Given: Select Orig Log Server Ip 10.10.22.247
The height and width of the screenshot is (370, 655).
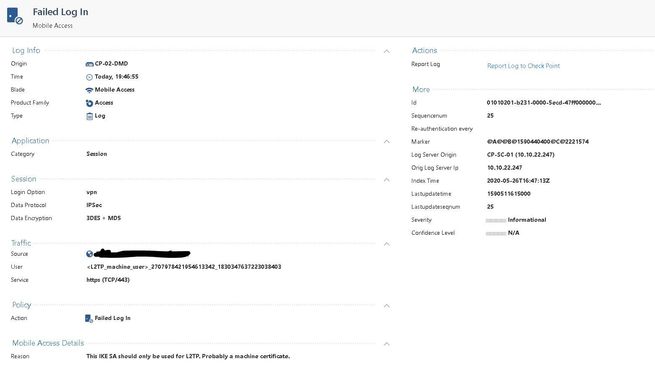Looking at the screenshot, I should click(x=504, y=167).
